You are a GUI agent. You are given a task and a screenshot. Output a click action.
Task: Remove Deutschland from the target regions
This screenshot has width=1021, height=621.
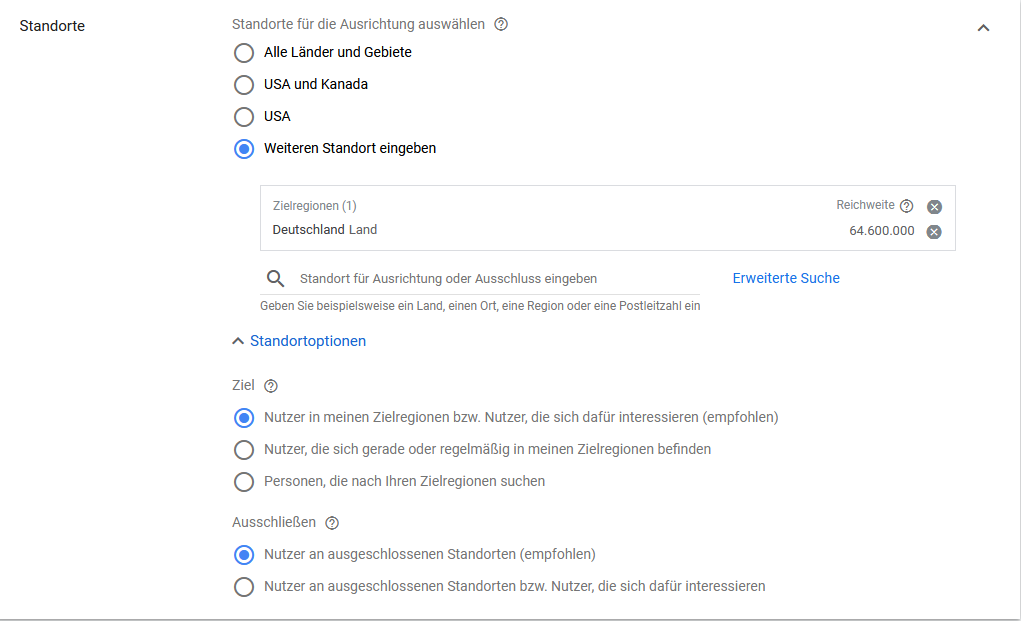[934, 232]
